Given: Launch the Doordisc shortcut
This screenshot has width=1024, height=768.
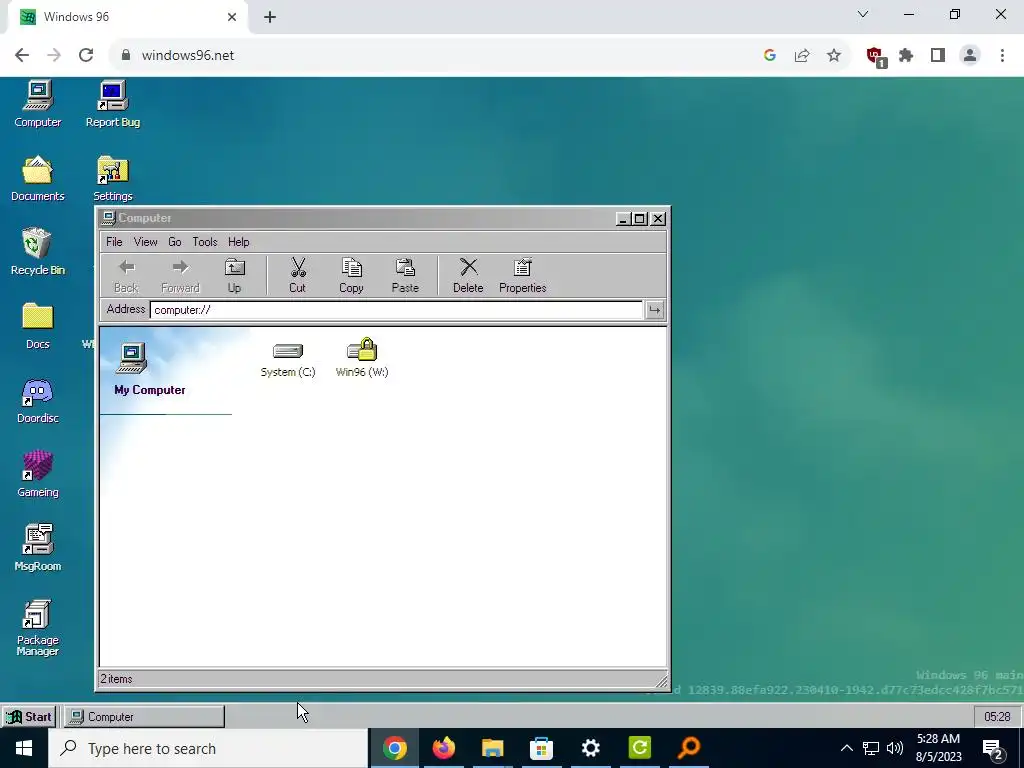Looking at the screenshot, I should (38, 400).
